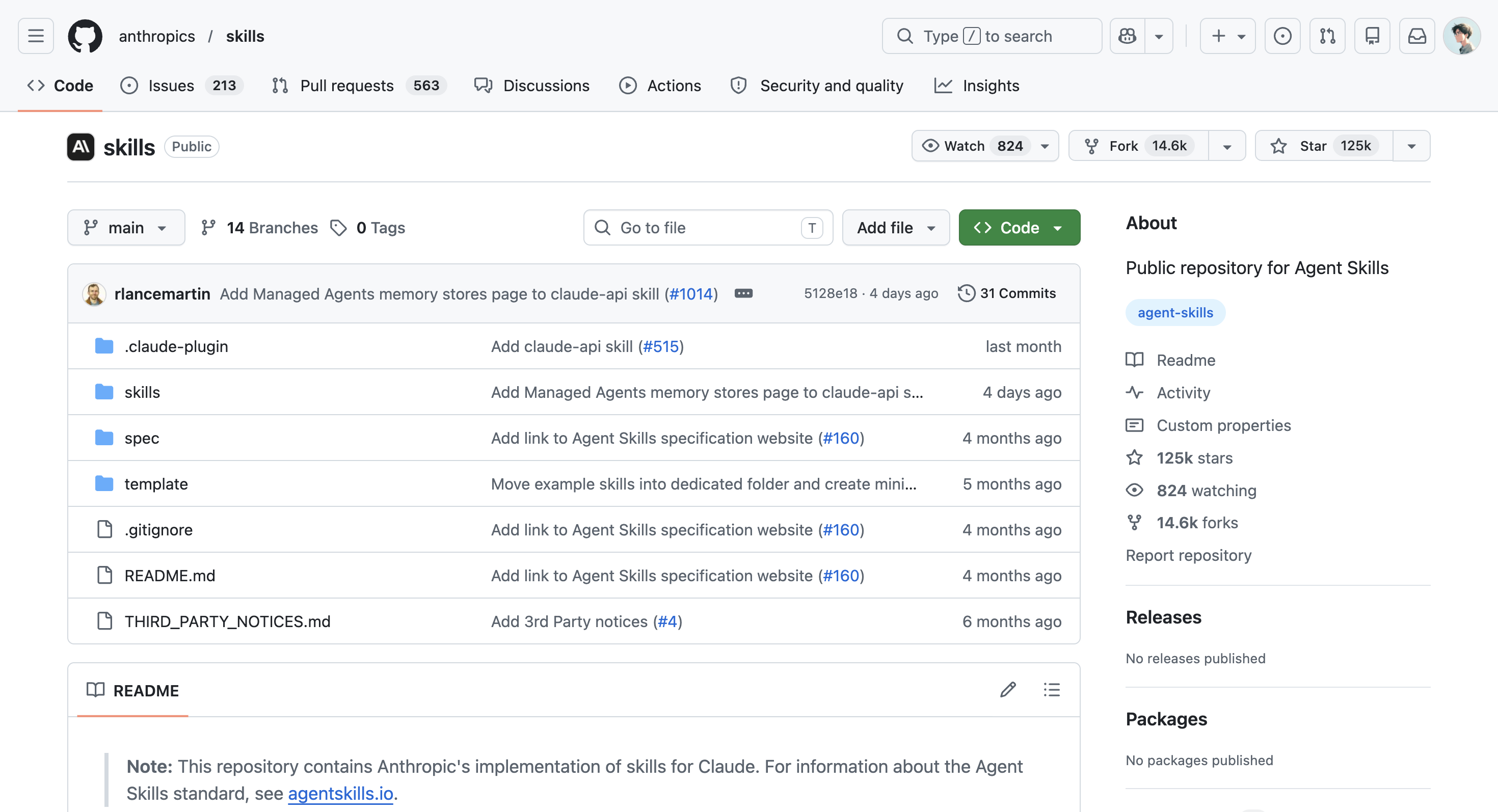This screenshot has width=1498, height=812.
Task: Star the skills repository
Action: (1324, 145)
